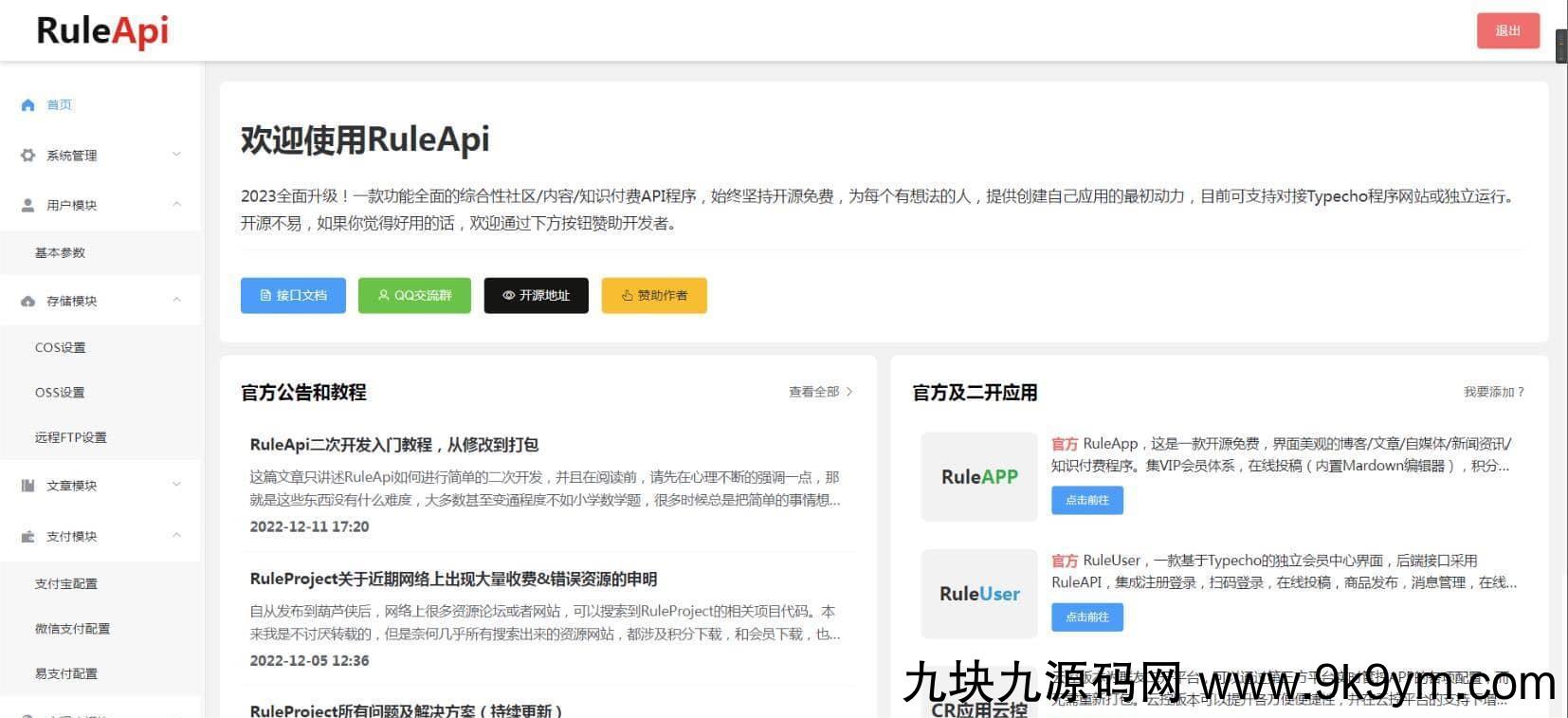Click the 支付模块 wallet icon
This screenshot has width=1568, height=718.
(x=27, y=537)
